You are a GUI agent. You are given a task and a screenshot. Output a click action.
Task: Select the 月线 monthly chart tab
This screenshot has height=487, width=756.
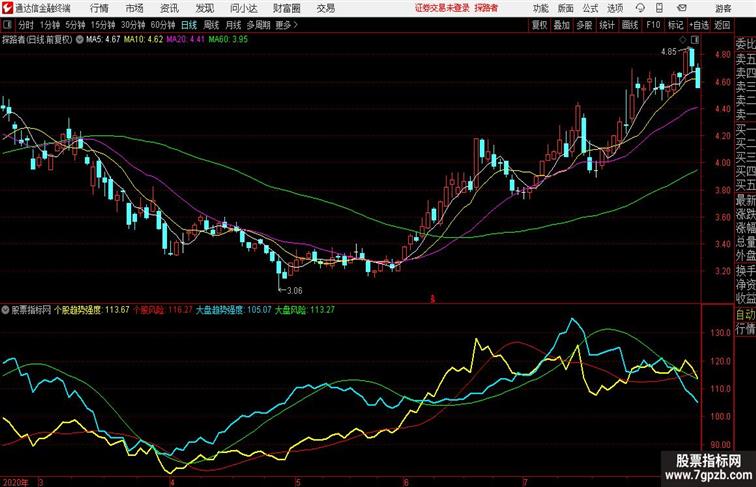coord(233,25)
